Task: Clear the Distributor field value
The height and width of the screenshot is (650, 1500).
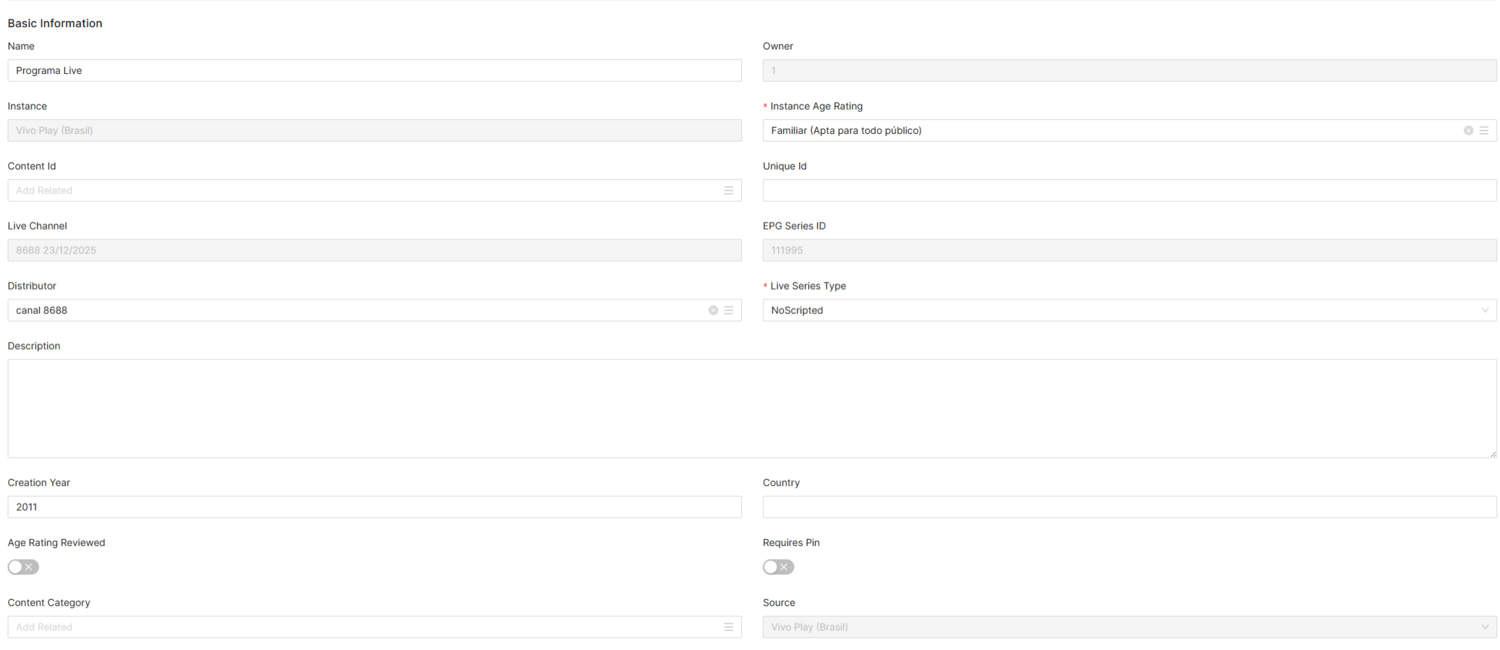Action: (x=713, y=311)
